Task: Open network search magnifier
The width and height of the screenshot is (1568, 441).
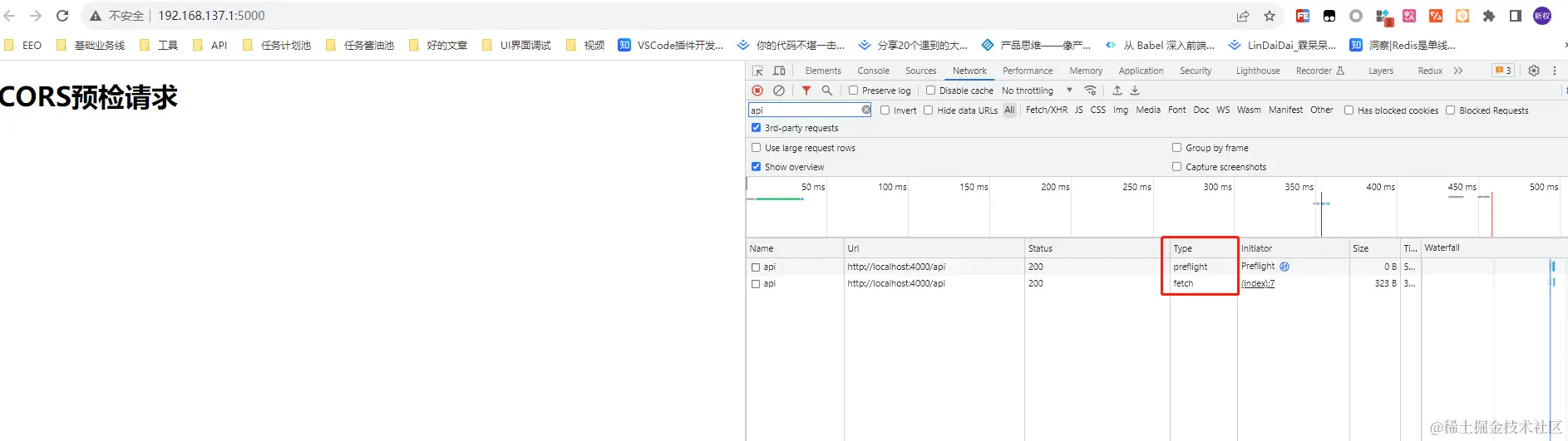Action: pos(827,91)
